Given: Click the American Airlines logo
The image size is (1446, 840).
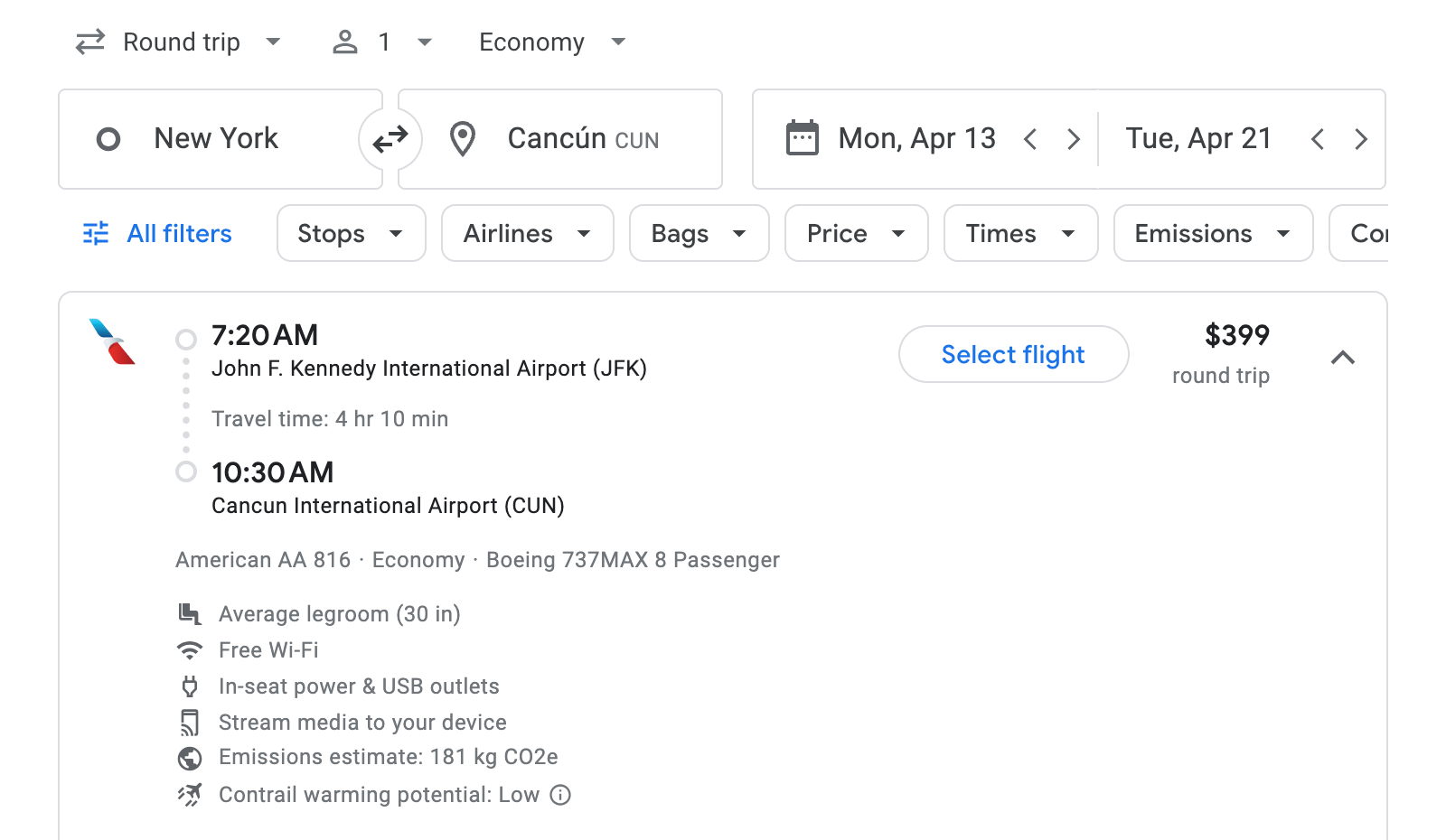Looking at the screenshot, I should pyautogui.click(x=110, y=344).
